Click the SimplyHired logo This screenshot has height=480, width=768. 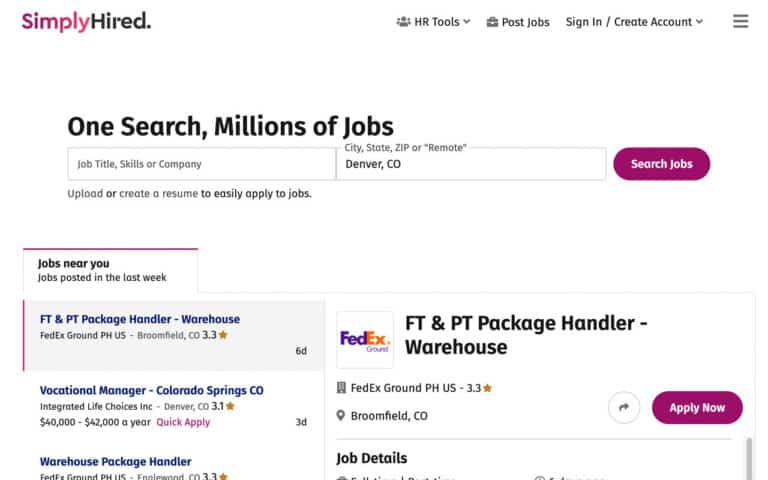86,21
